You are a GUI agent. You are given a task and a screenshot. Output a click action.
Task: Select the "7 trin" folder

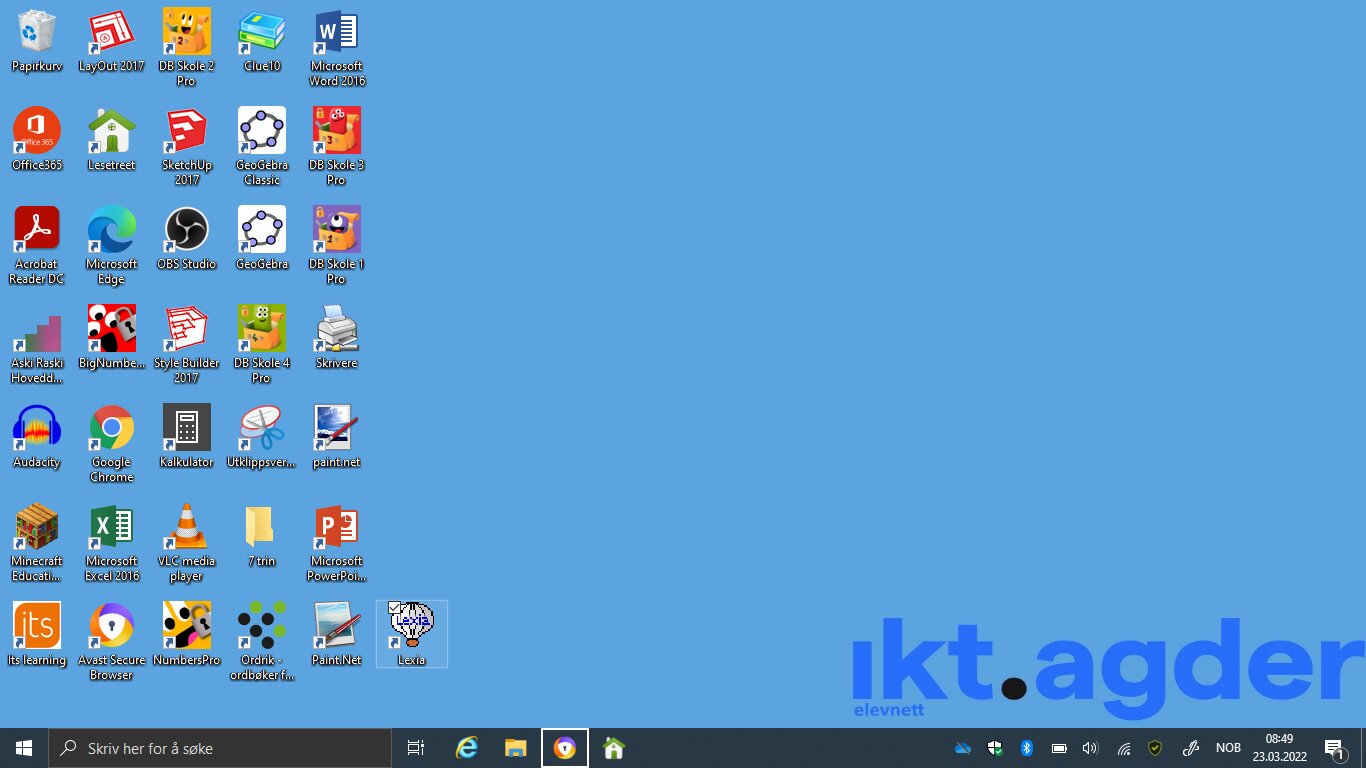(x=261, y=536)
